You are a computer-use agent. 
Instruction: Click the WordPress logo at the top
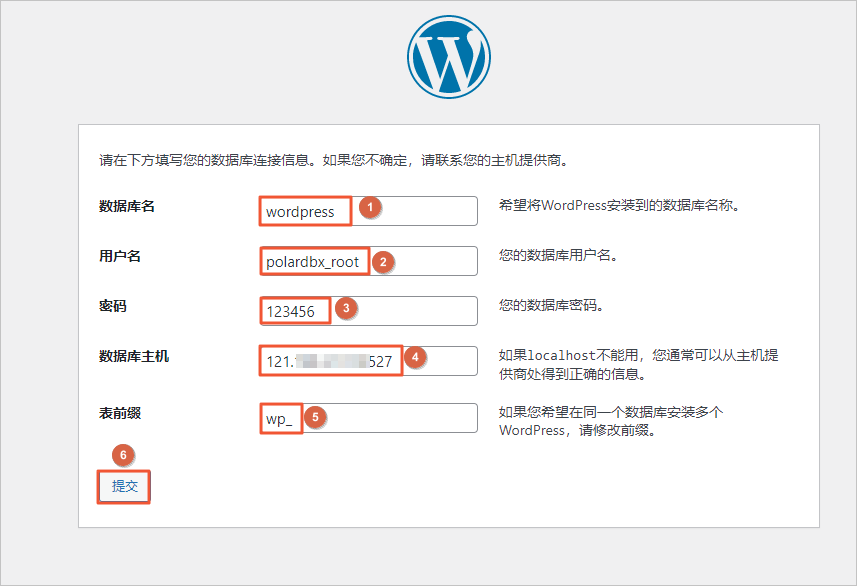coord(449,57)
